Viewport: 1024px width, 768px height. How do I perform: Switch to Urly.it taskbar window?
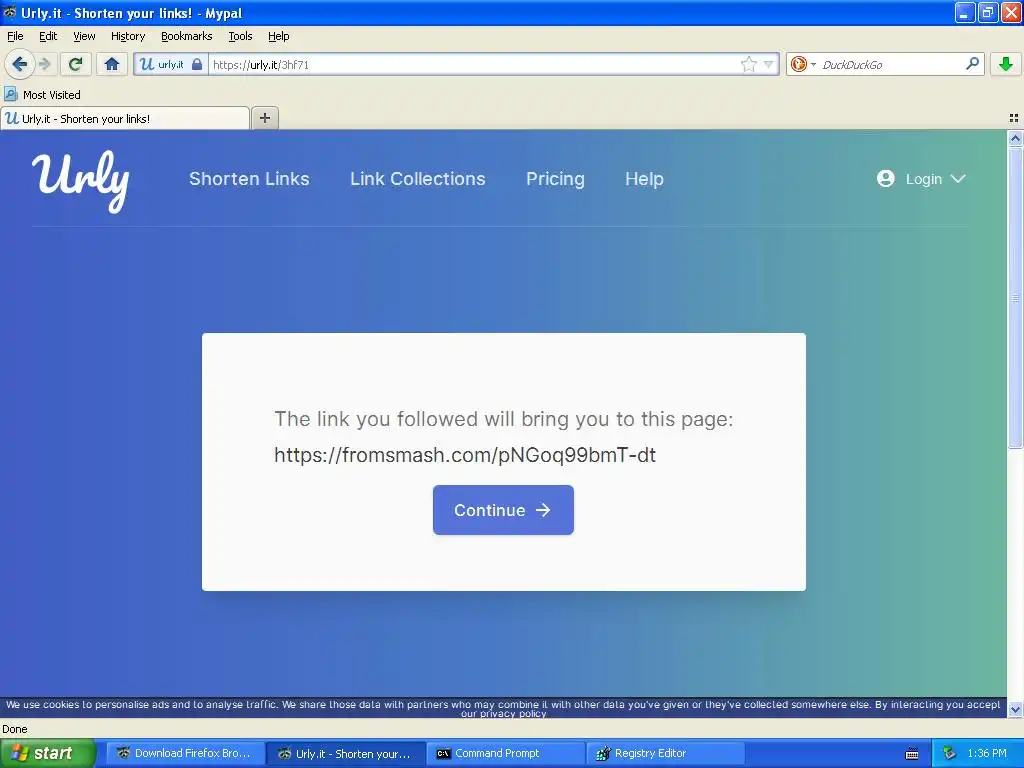[x=346, y=753]
